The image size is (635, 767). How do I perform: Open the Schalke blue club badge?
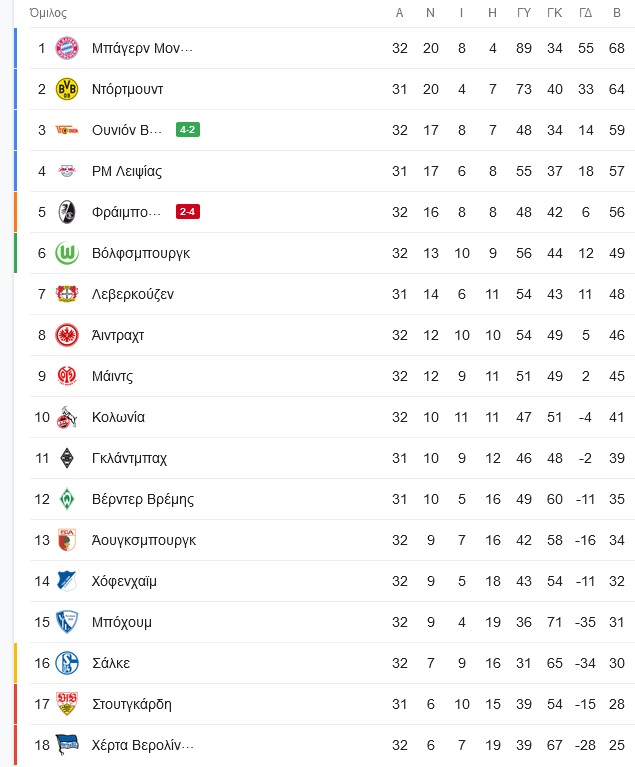(x=67, y=663)
